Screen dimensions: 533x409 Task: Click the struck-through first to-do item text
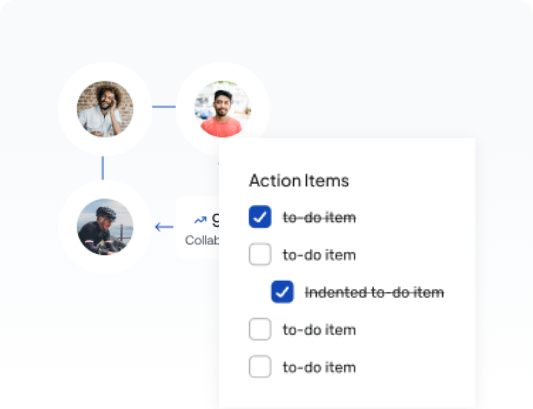319,217
